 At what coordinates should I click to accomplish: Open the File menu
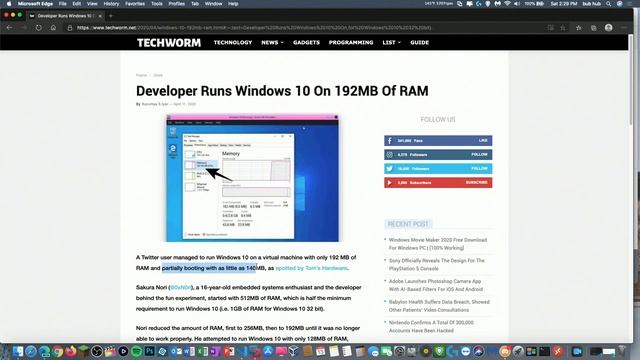click(x=62, y=4)
